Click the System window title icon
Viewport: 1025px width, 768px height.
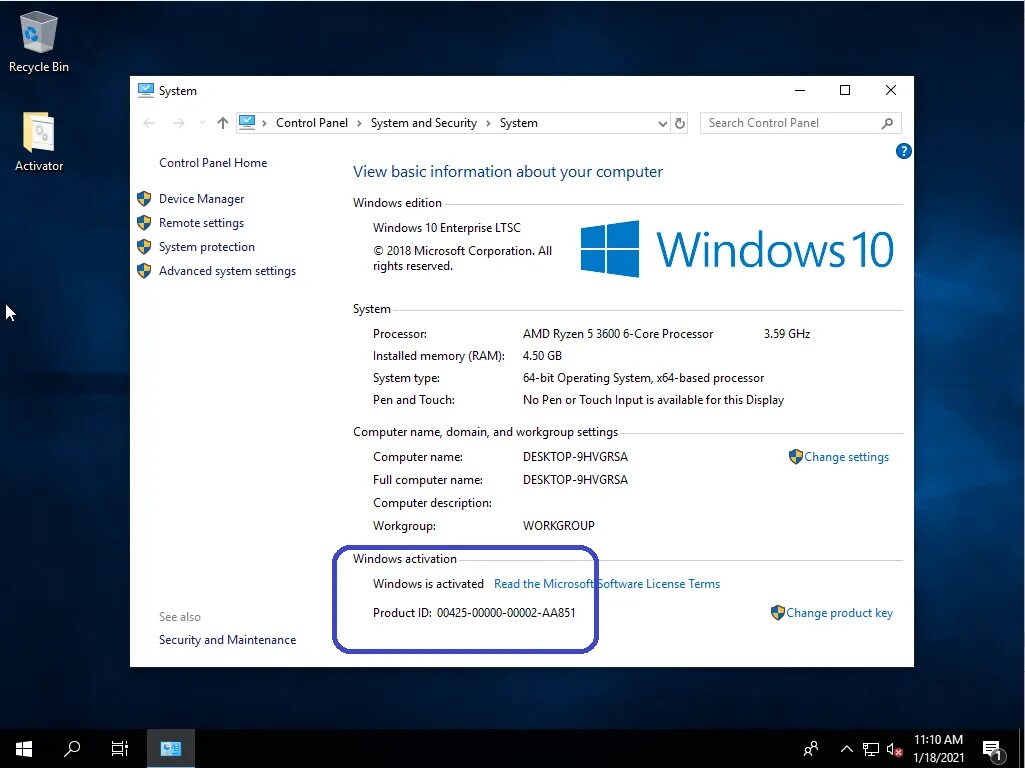tap(146, 90)
